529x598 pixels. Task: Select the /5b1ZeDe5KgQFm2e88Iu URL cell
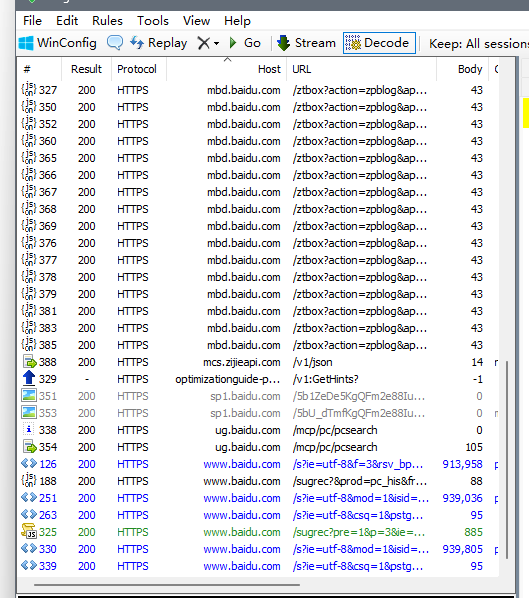pos(359,396)
